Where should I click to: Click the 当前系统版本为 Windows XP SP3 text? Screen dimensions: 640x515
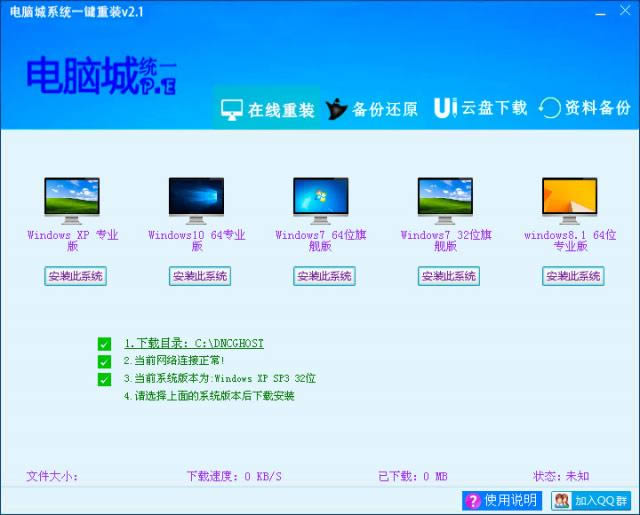point(220,378)
